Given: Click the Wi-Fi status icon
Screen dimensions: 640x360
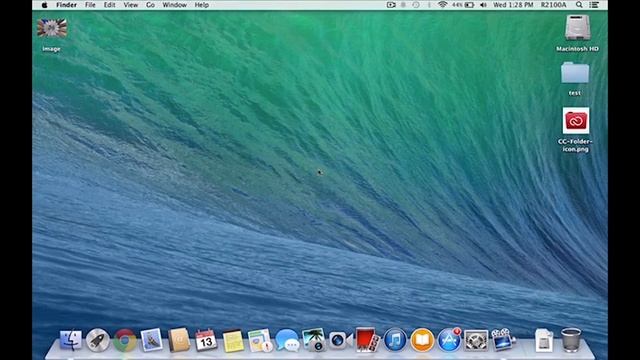Looking at the screenshot, I should [x=442, y=5].
